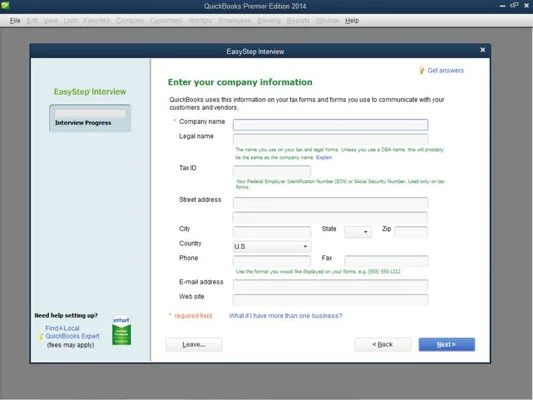Click the 'required field' legend text
The image size is (533, 400).
pyautogui.click(x=193, y=316)
